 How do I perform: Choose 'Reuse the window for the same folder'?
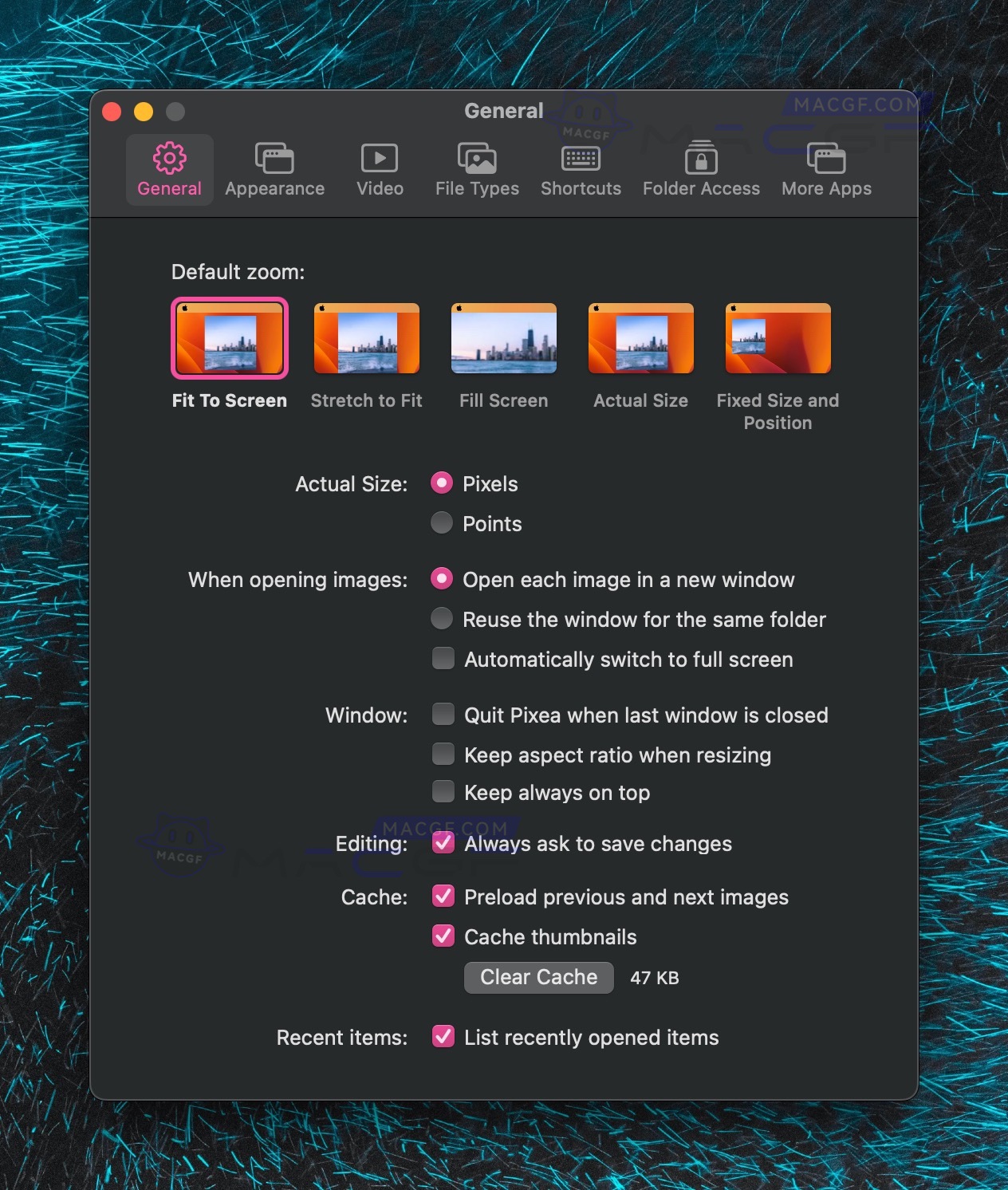point(441,619)
